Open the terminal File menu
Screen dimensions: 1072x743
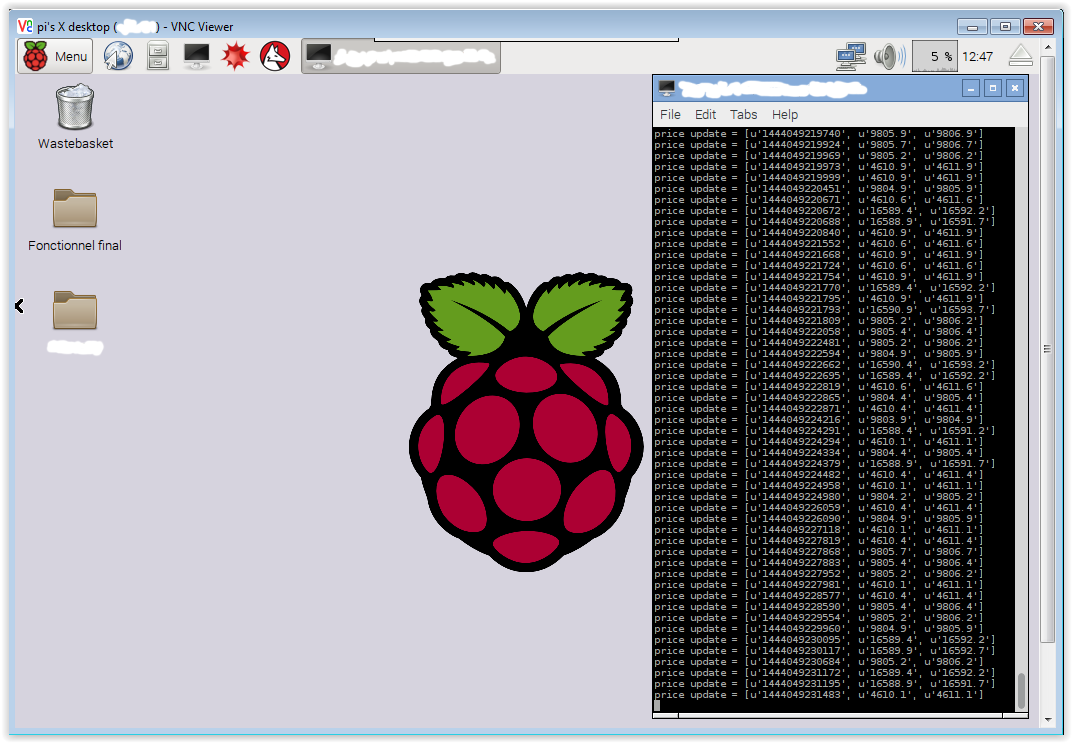coord(670,115)
